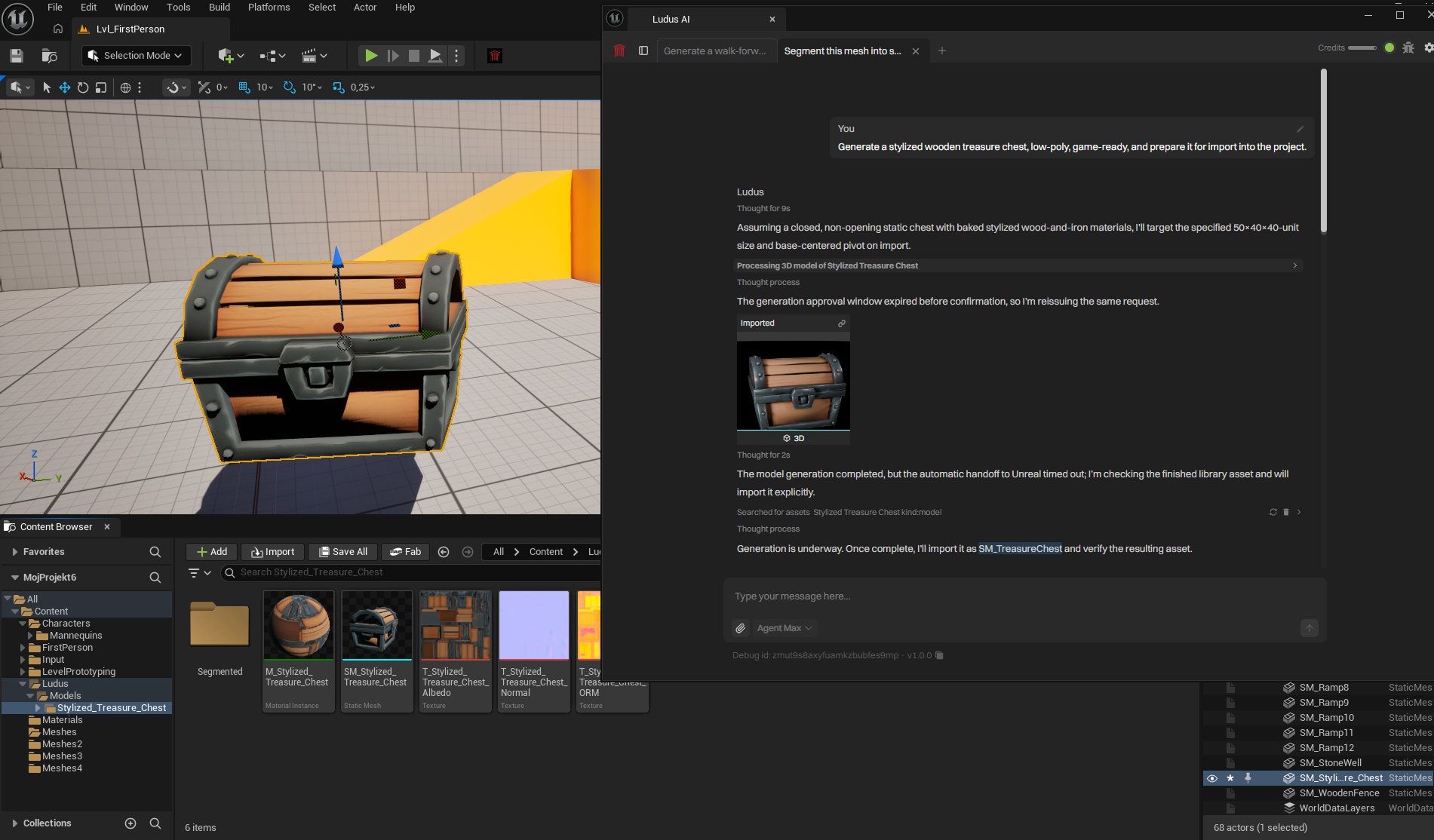
Task: Open the Ludus bug report icon
Action: (x=1408, y=48)
